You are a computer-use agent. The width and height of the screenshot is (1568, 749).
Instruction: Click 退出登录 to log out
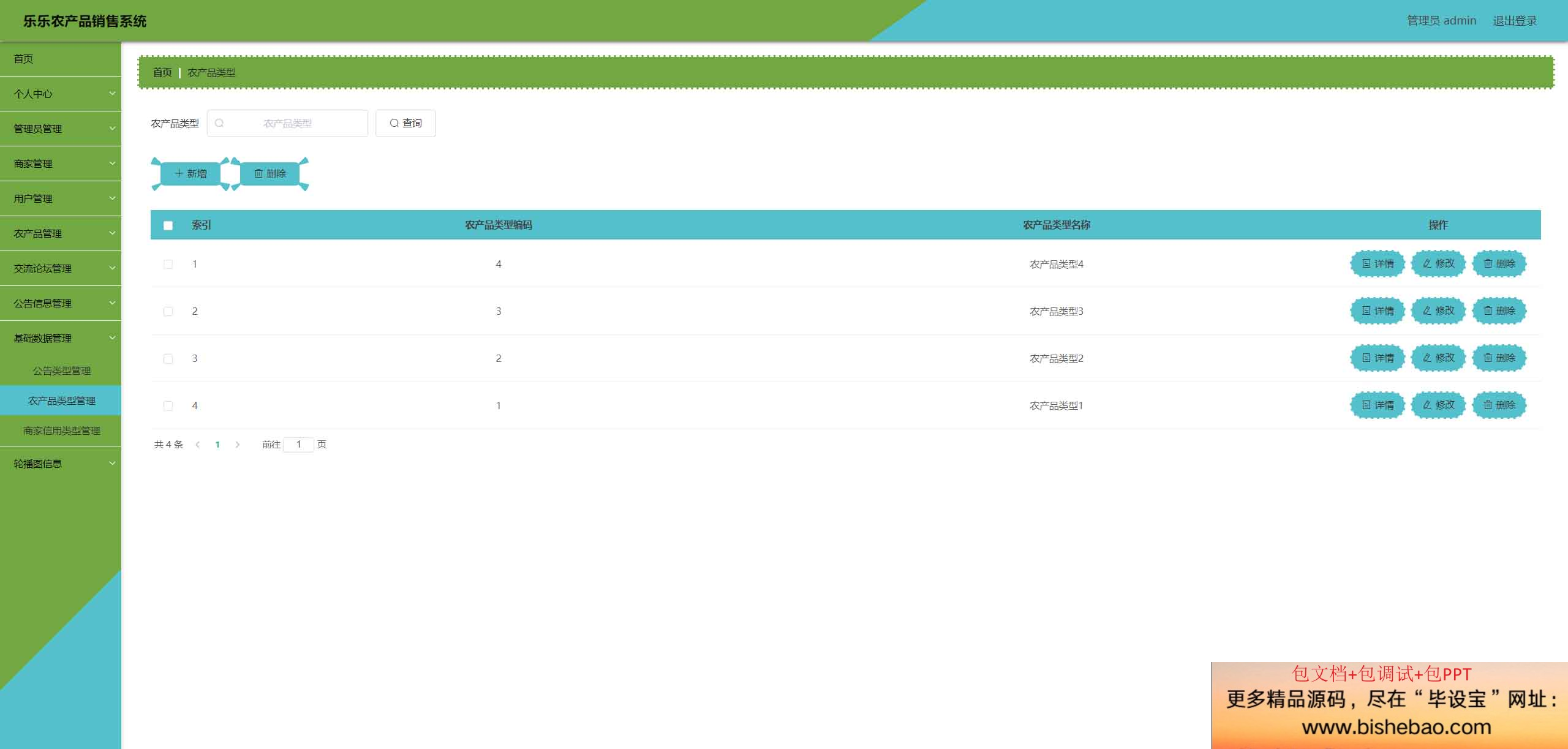click(x=1515, y=21)
